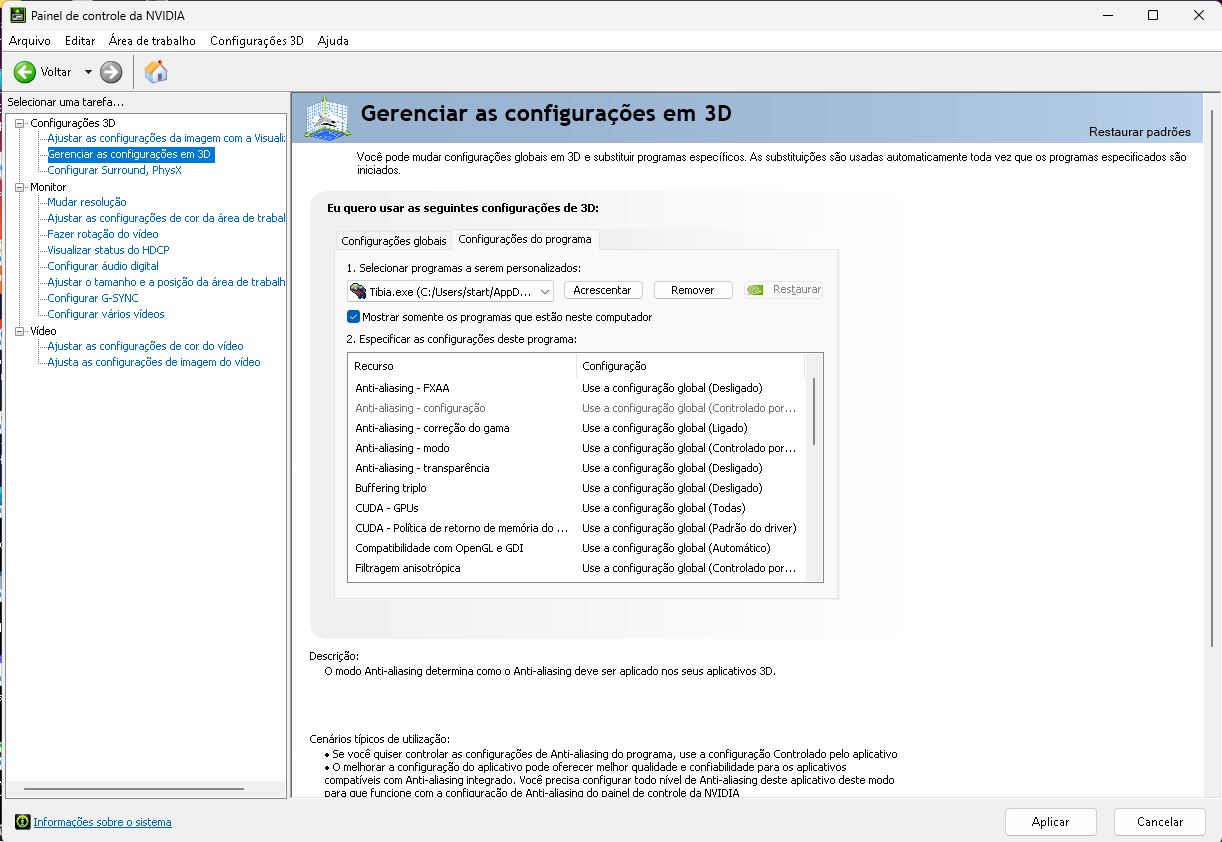Click the settings list vertical scrollbar

[x=815, y=411]
